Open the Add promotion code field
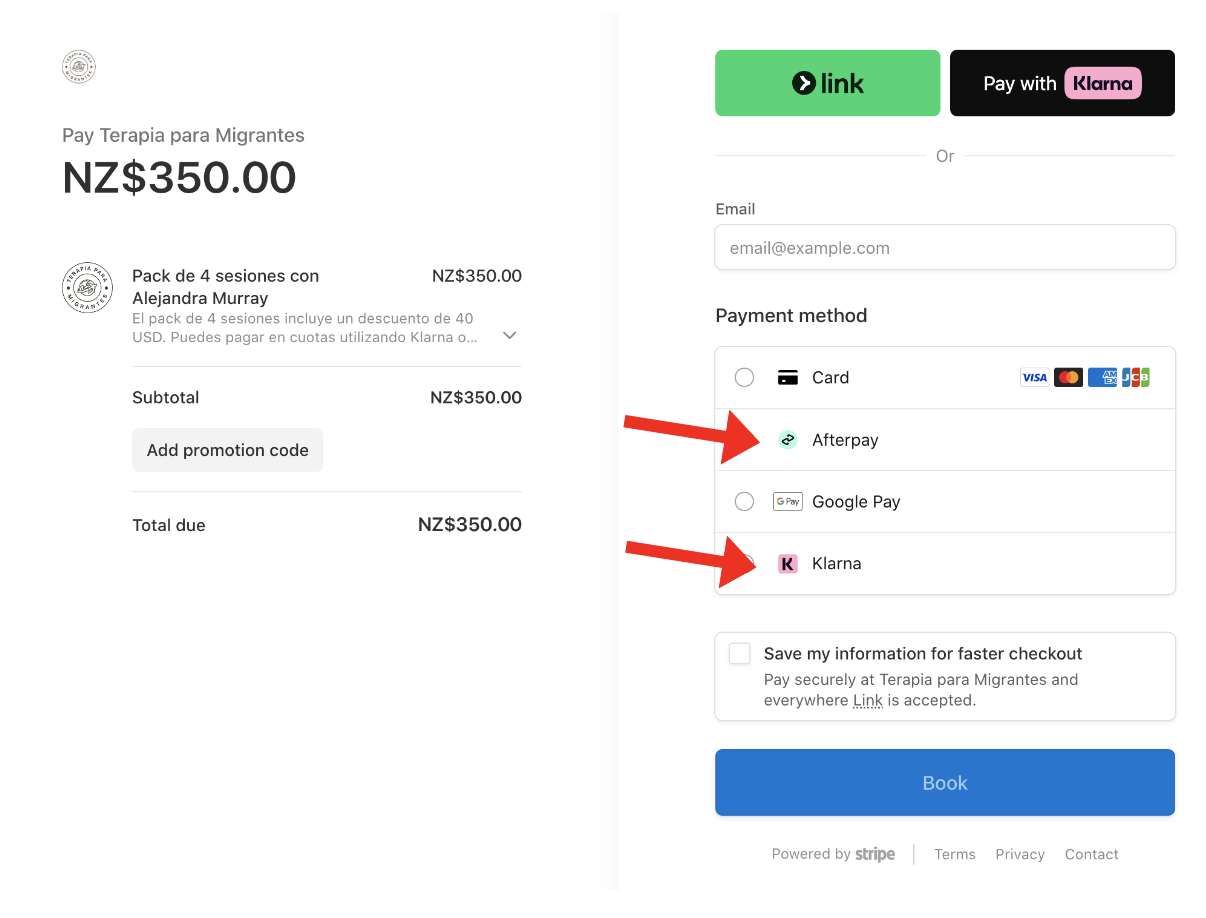The height and width of the screenshot is (918, 1206). [228, 450]
